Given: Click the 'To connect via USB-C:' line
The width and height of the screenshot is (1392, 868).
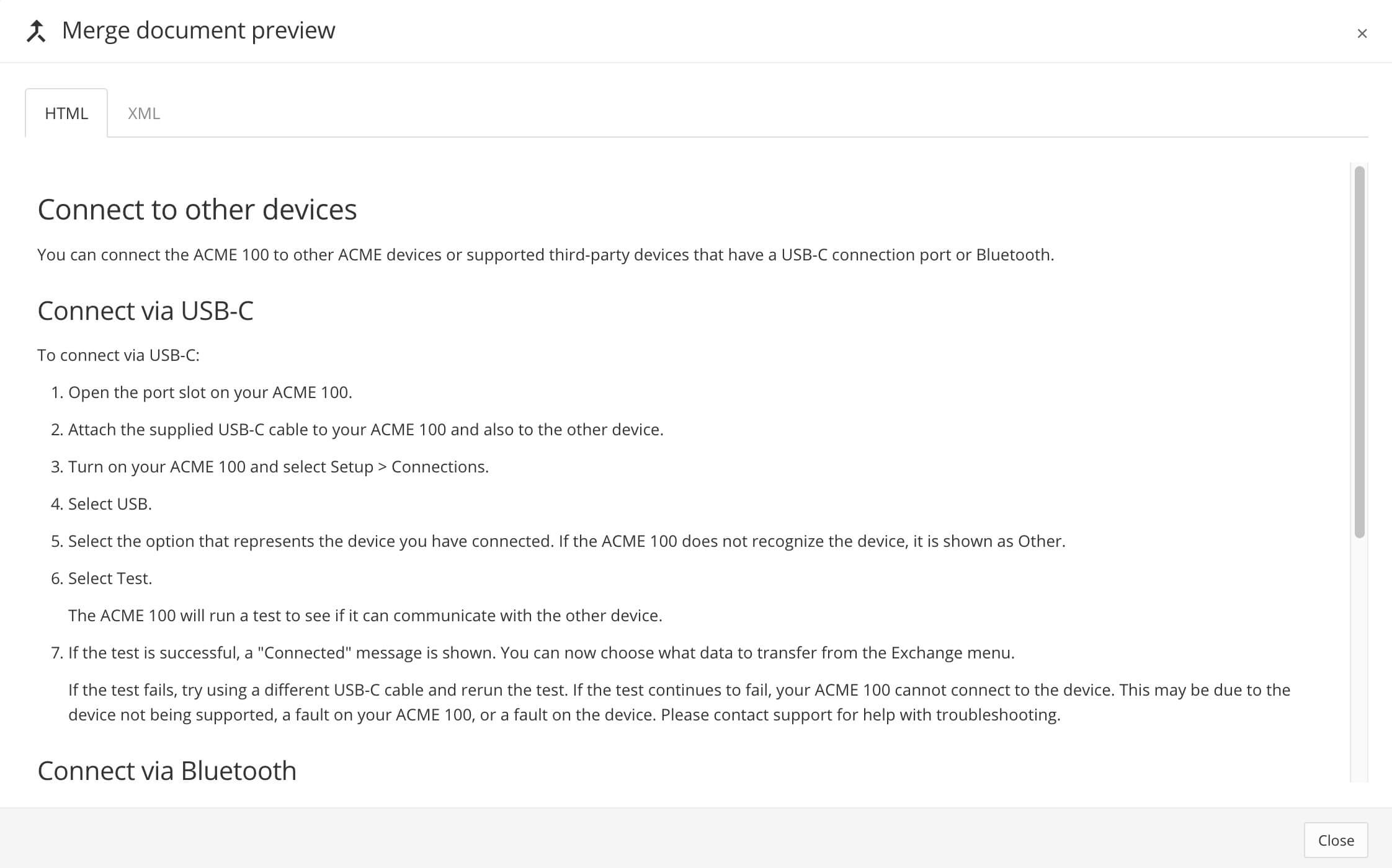Looking at the screenshot, I should point(118,355).
